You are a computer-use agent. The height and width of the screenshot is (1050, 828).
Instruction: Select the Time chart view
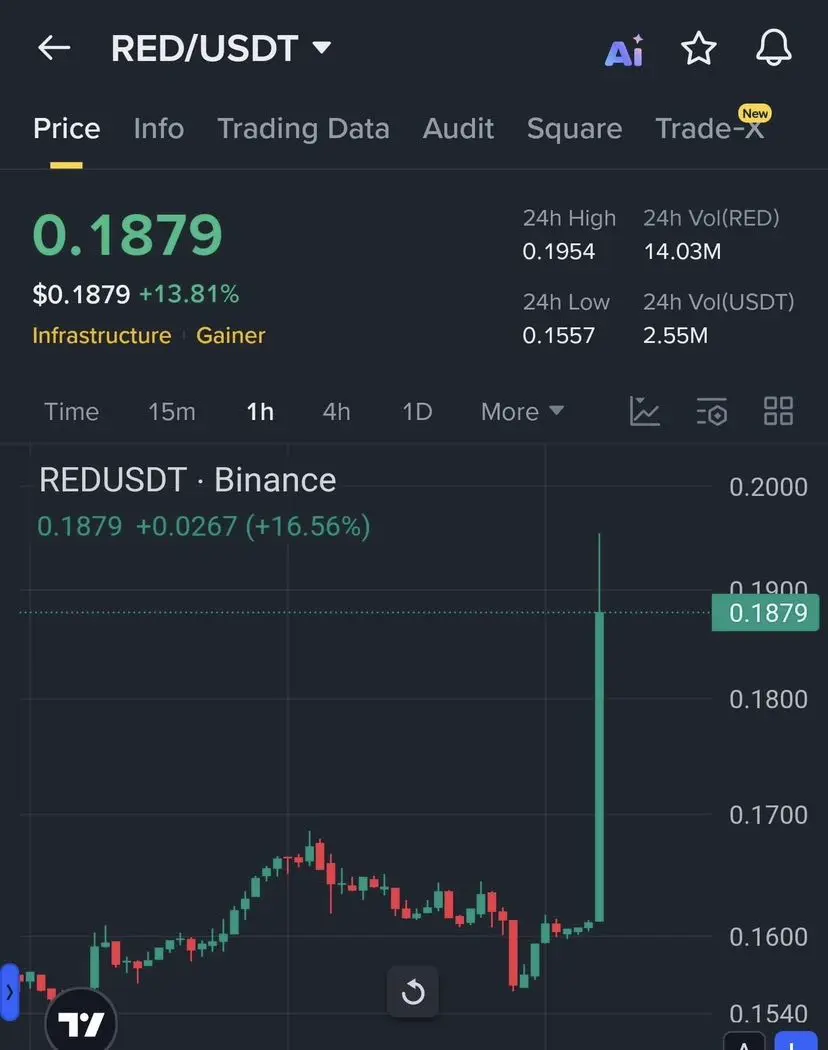click(72, 412)
